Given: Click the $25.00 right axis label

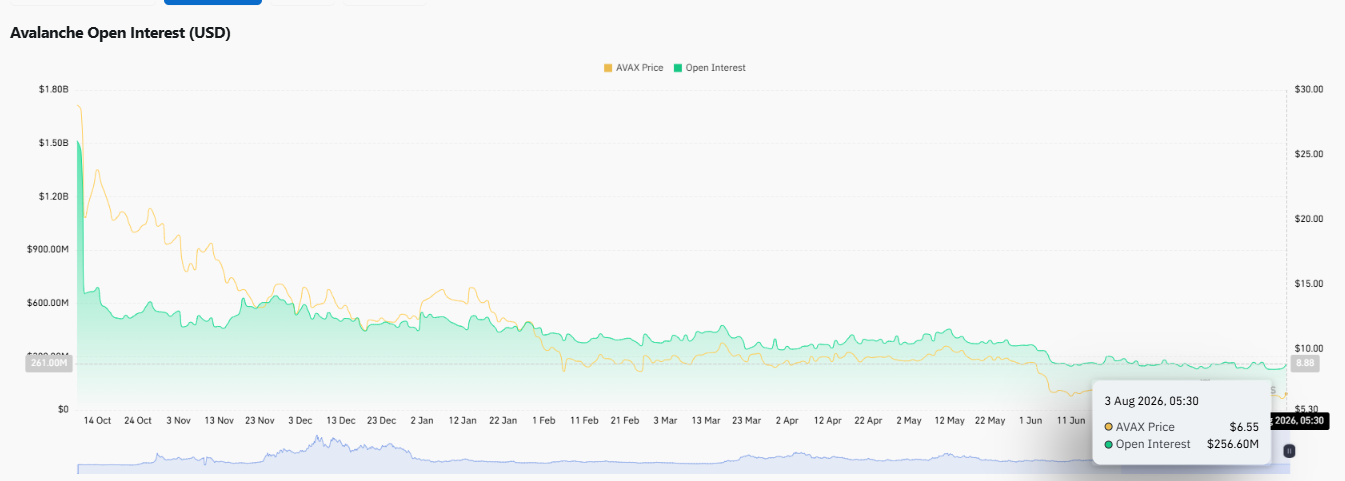Looking at the screenshot, I should pyautogui.click(x=1309, y=154).
